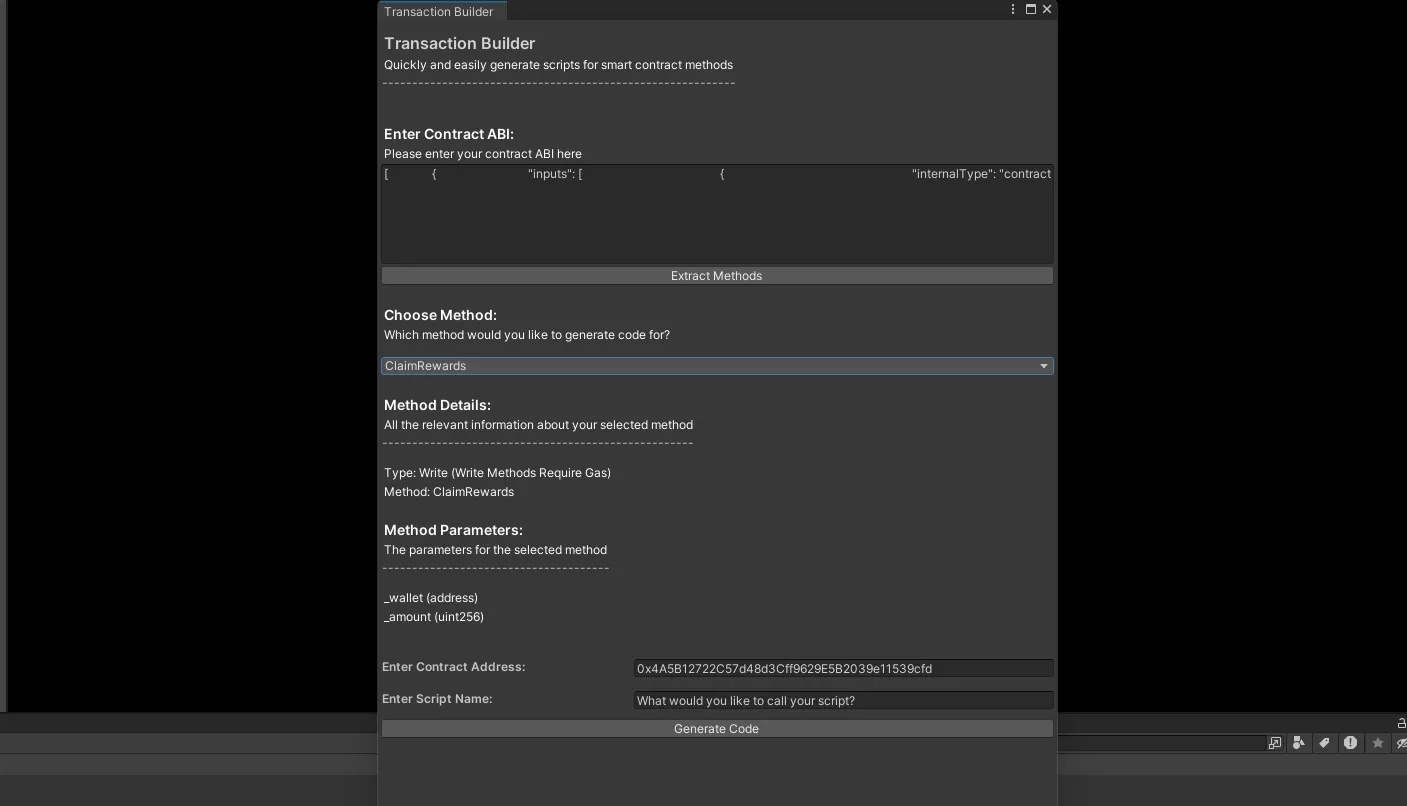
Task: Toggle the ClaimRewards method selector highlight
Action: 716,365
